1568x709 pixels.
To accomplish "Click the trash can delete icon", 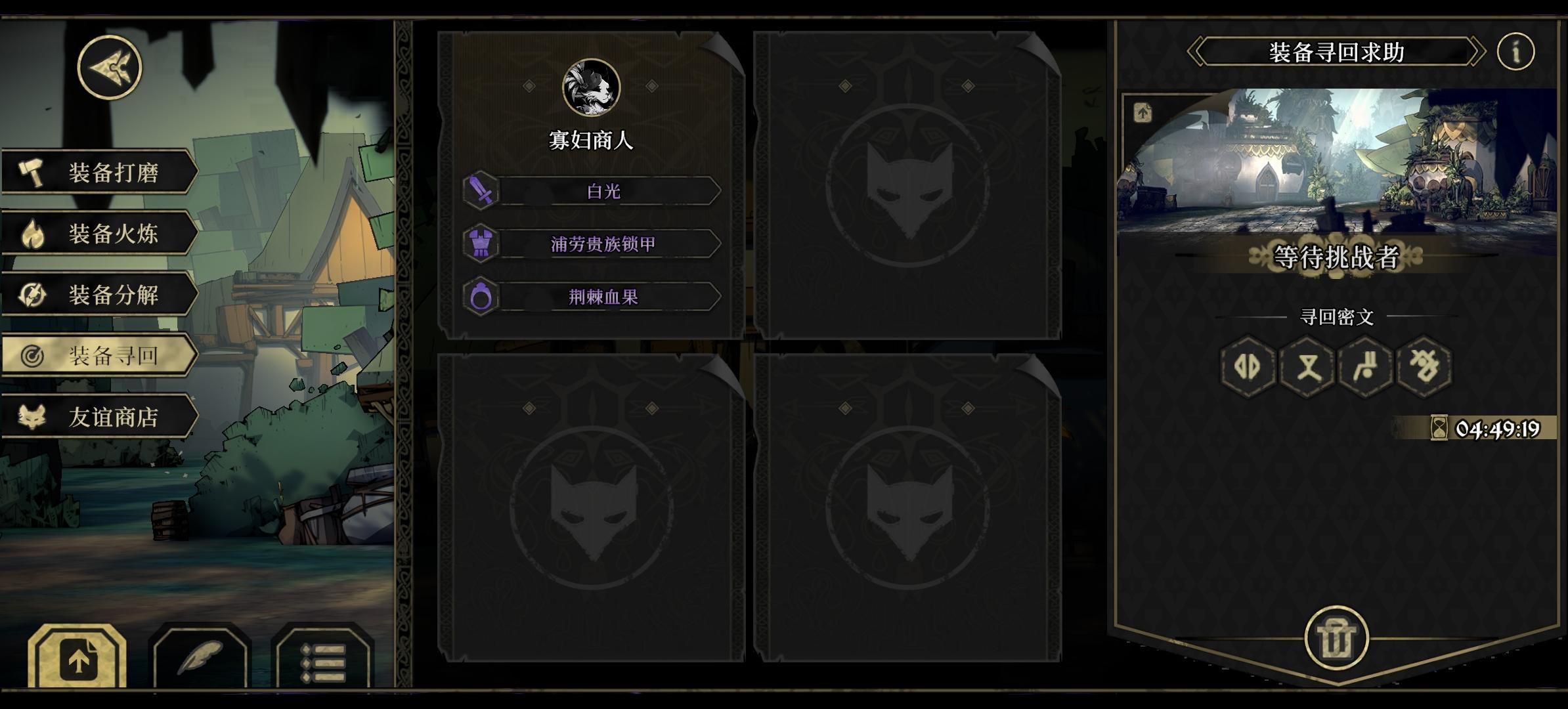I will tap(1336, 638).
